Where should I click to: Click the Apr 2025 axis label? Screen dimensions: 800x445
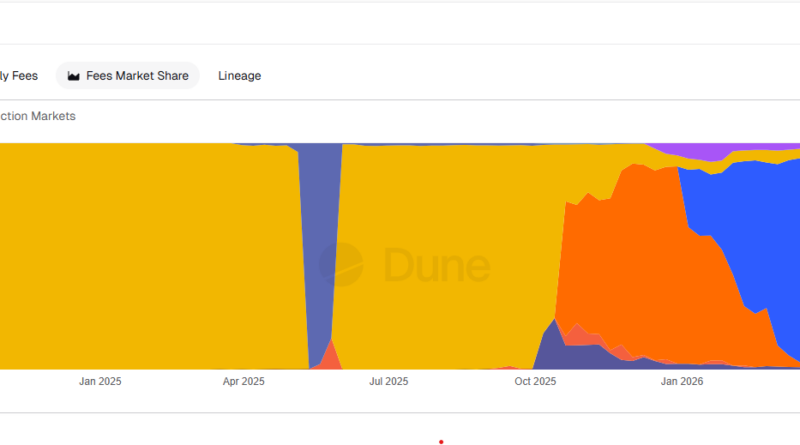pos(244,381)
